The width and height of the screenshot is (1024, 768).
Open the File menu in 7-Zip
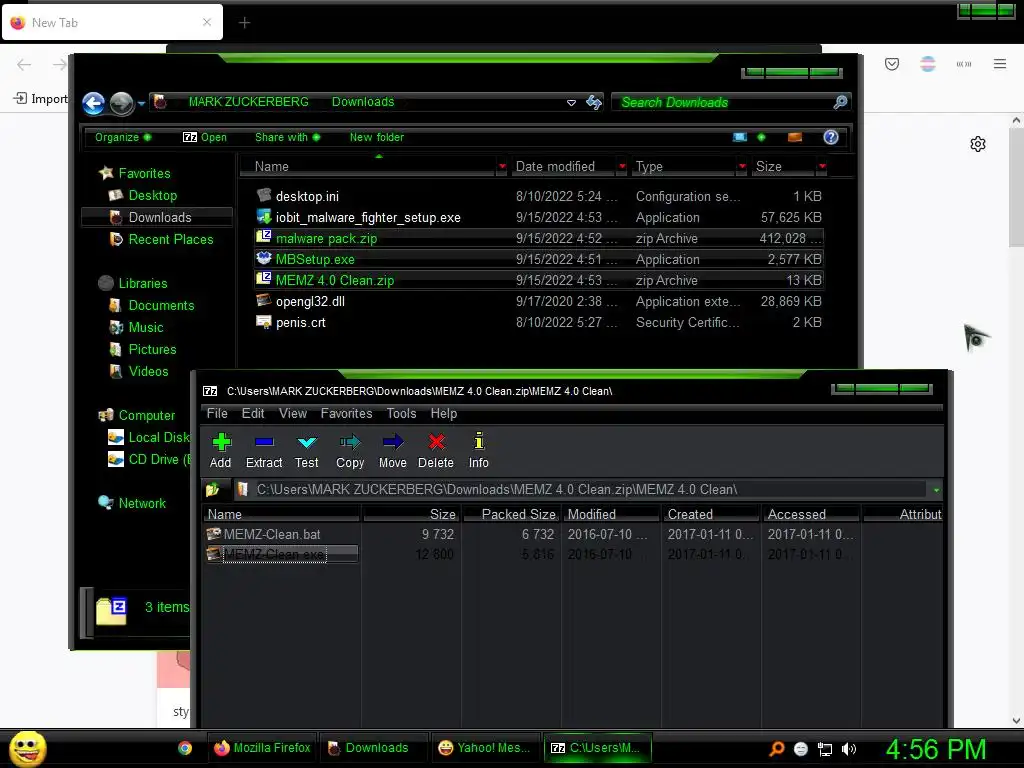[217, 413]
